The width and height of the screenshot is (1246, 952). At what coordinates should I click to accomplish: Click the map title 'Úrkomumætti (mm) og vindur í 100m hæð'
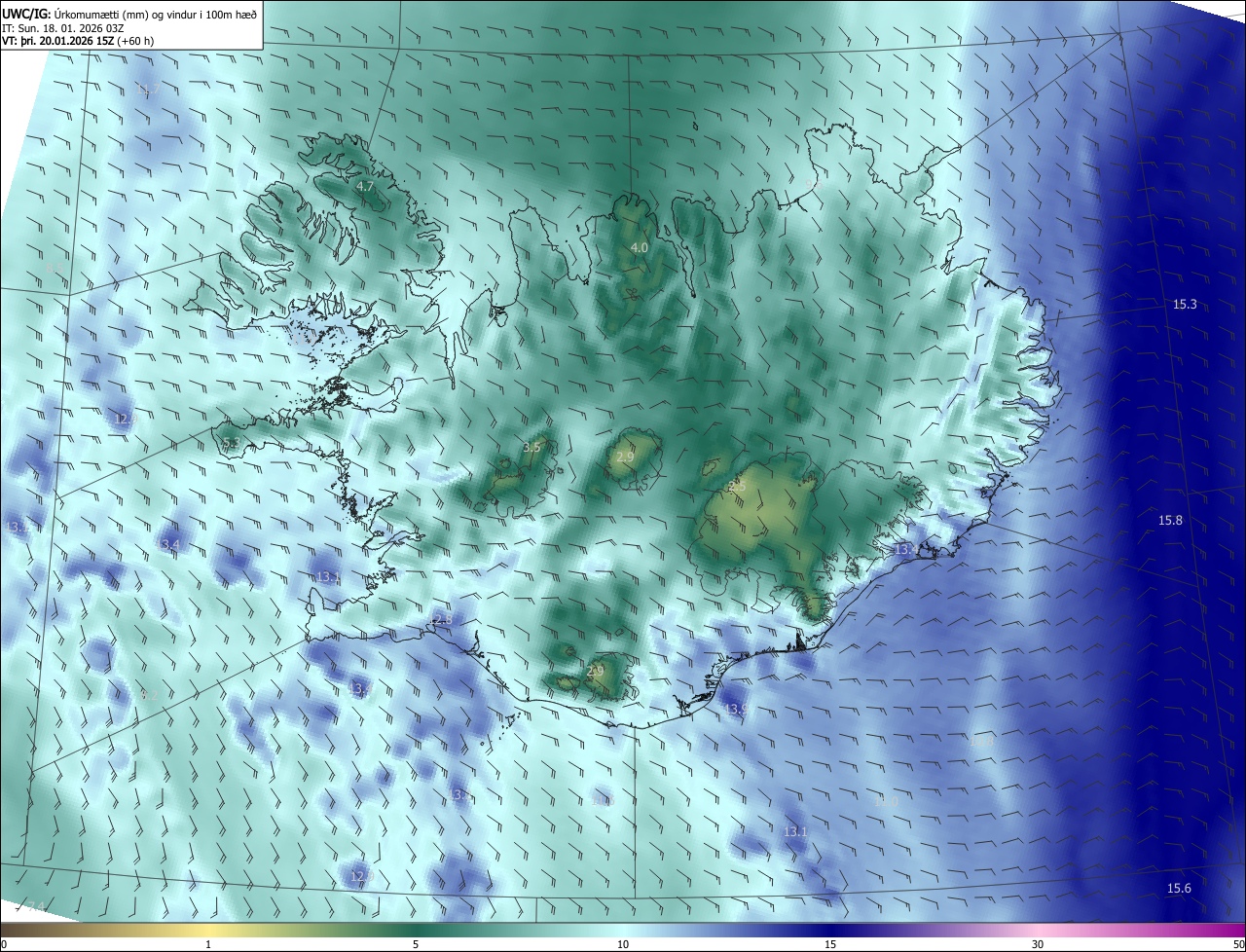(x=155, y=14)
